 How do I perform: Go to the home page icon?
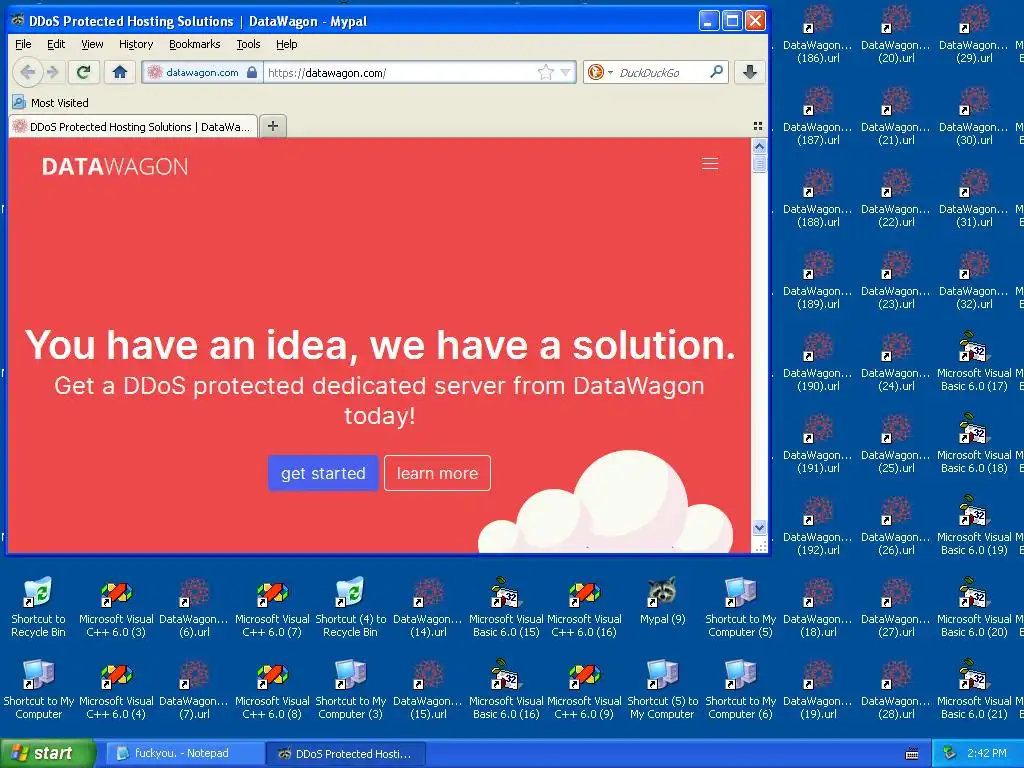coord(120,72)
